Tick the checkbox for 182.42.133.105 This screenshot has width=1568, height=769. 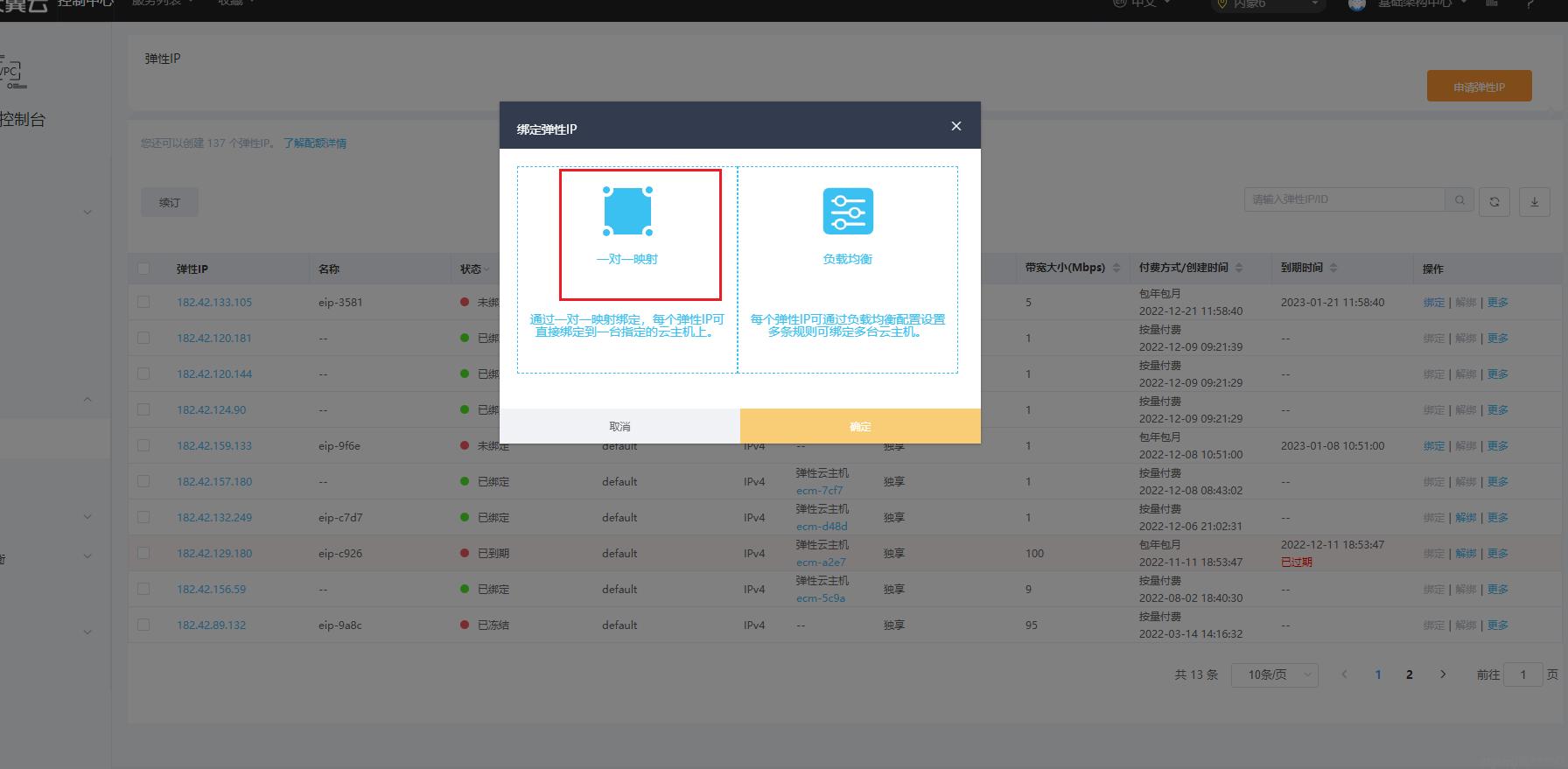143,302
